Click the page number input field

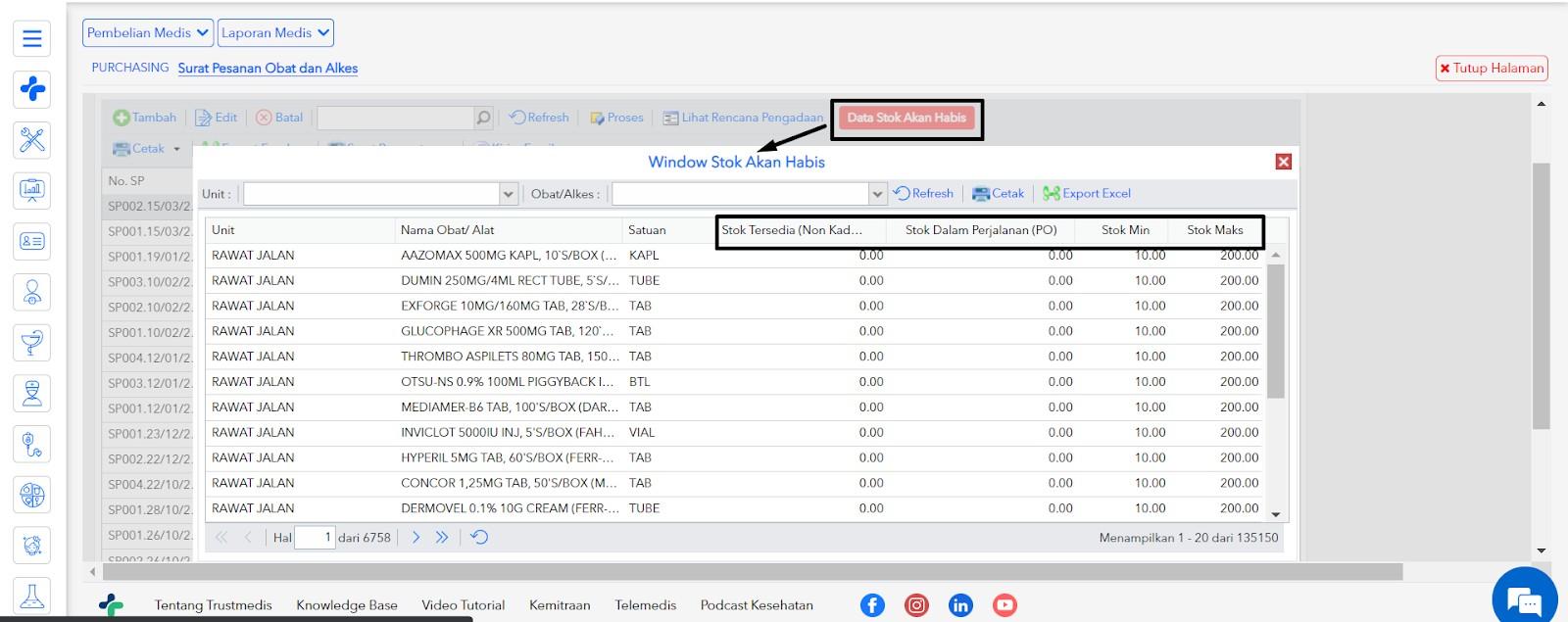point(315,538)
